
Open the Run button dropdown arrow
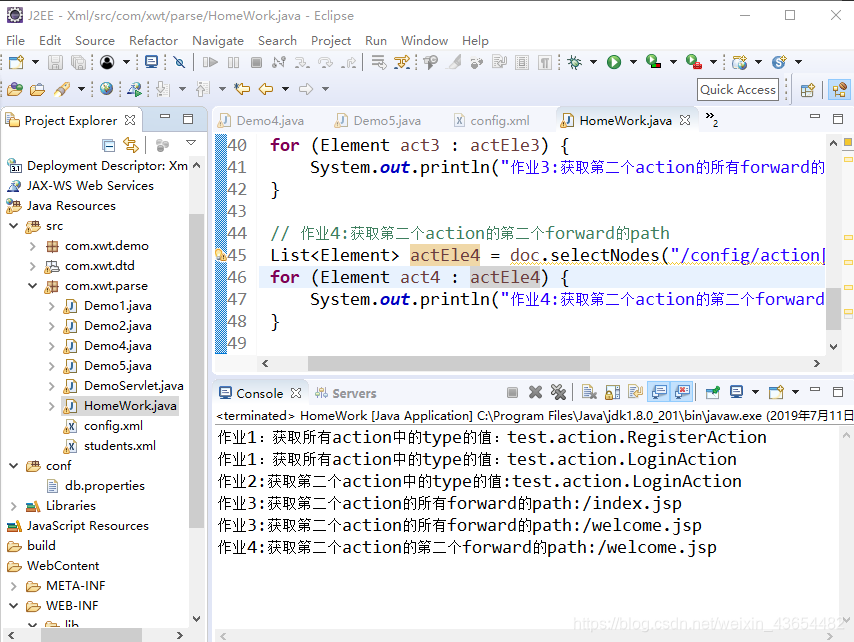click(633, 63)
